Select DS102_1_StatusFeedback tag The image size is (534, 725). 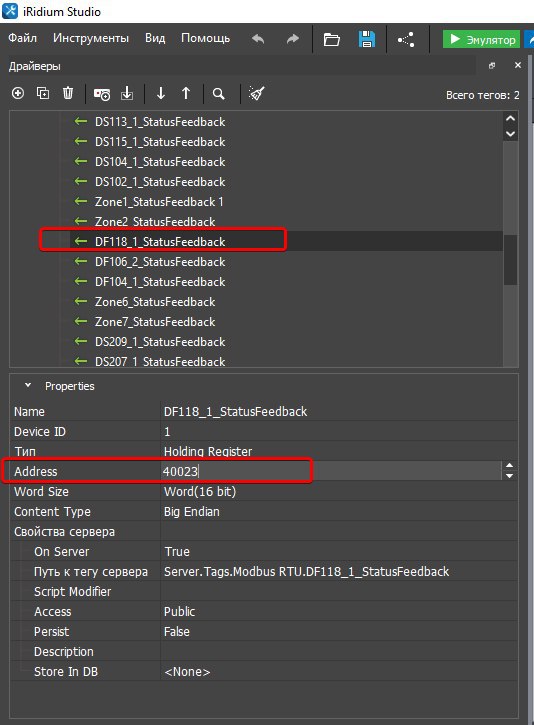[x=160, y=182]
